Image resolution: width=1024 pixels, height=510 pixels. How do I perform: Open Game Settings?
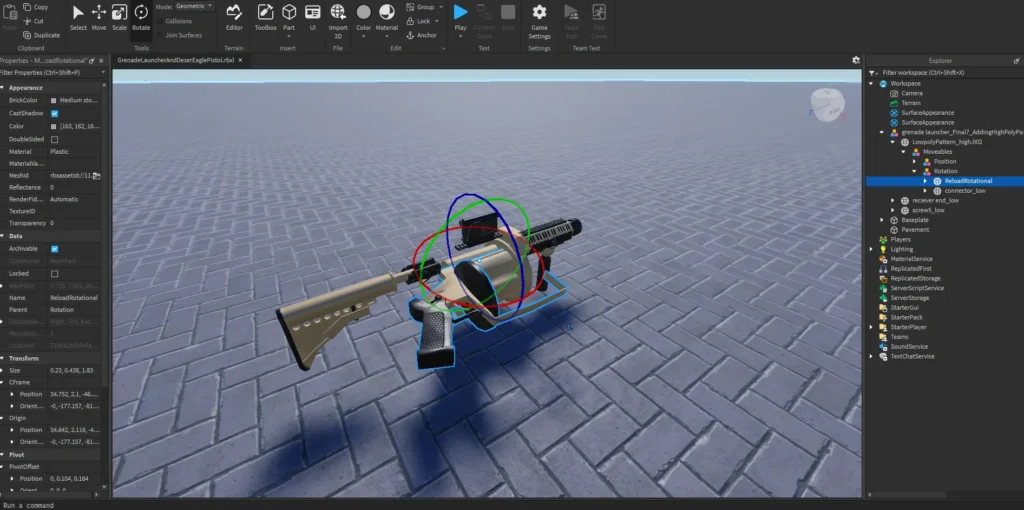pos(539,16)
